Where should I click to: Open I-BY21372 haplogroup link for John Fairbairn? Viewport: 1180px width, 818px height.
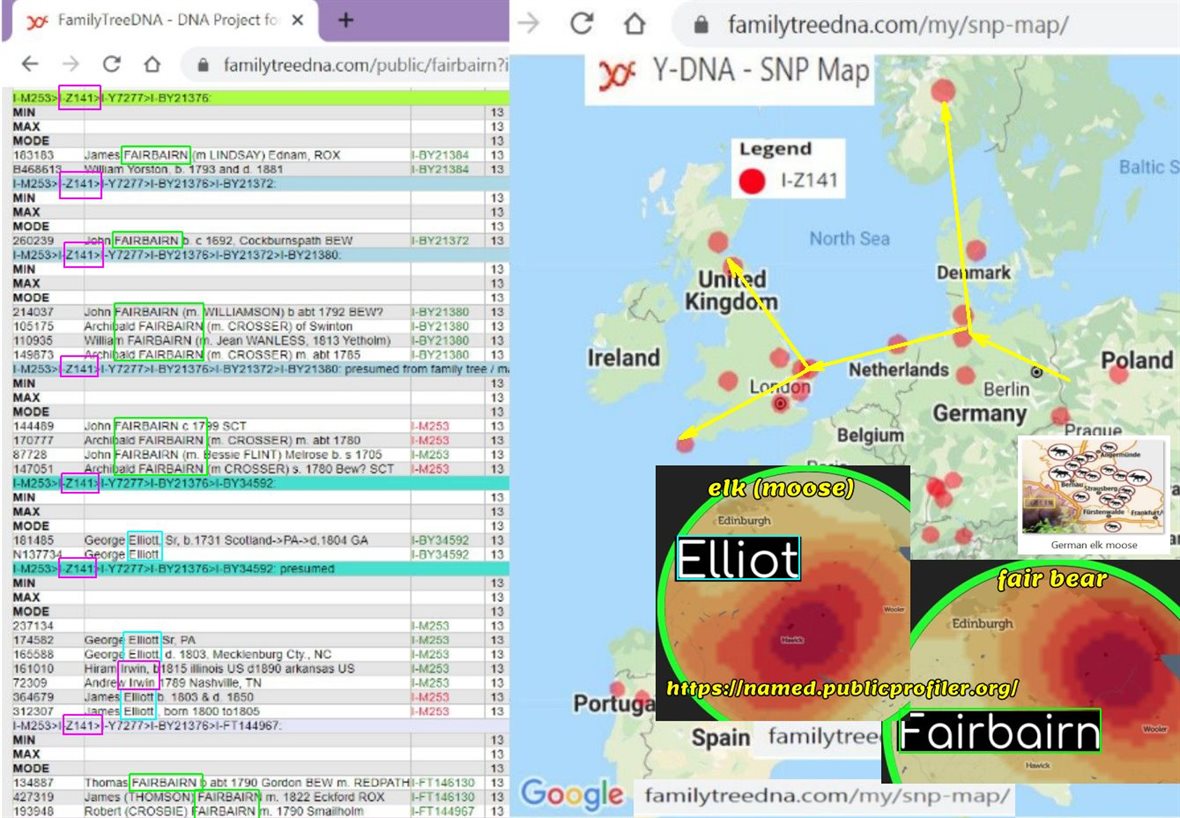click(440, 241)
